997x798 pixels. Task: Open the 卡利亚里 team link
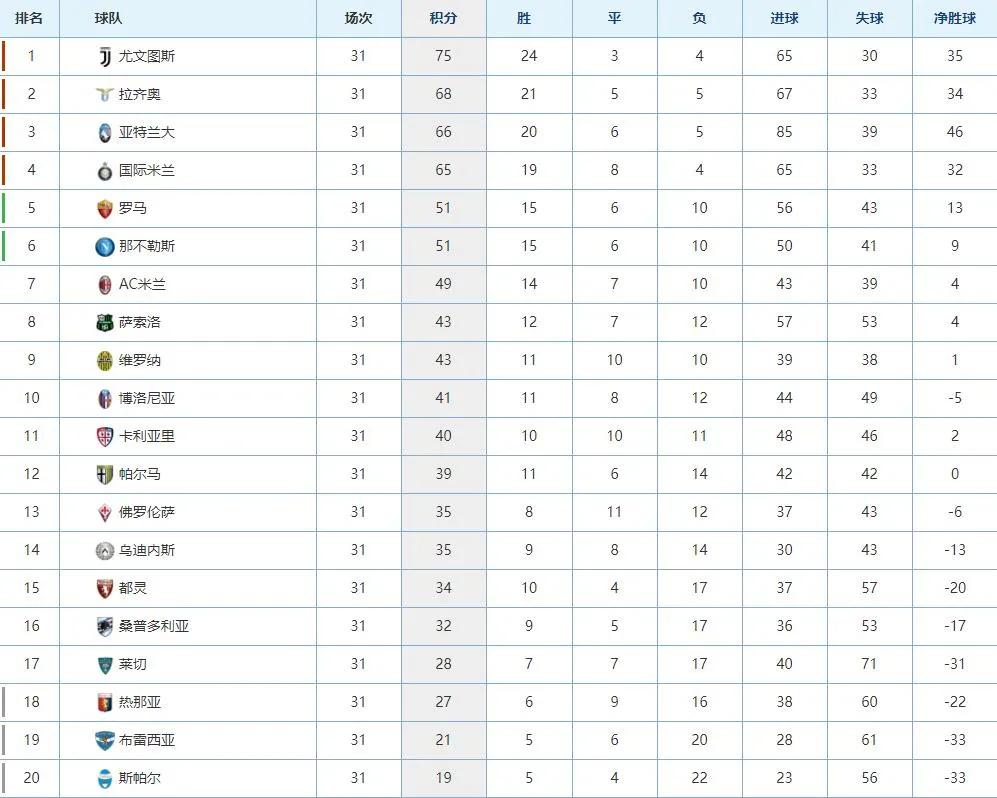[x=147, y=436]
